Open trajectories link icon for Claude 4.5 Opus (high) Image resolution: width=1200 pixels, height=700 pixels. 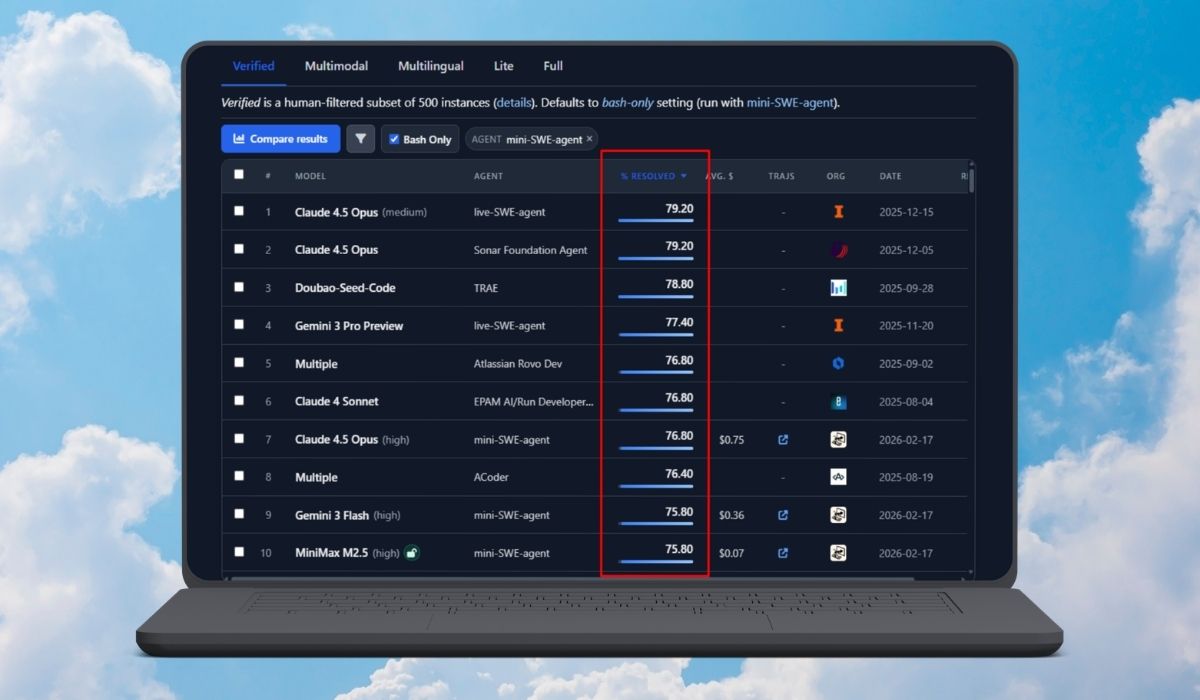tap(783, 439)
